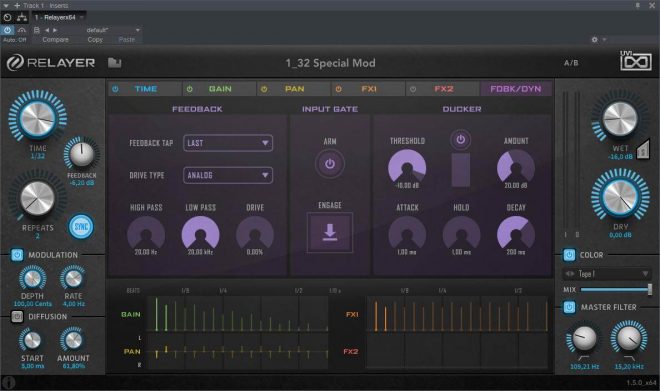The width and height of the screenshot is (660, 391).
Task: Toggle the Diffusion power switch
Action: click(x=17, y=317)
